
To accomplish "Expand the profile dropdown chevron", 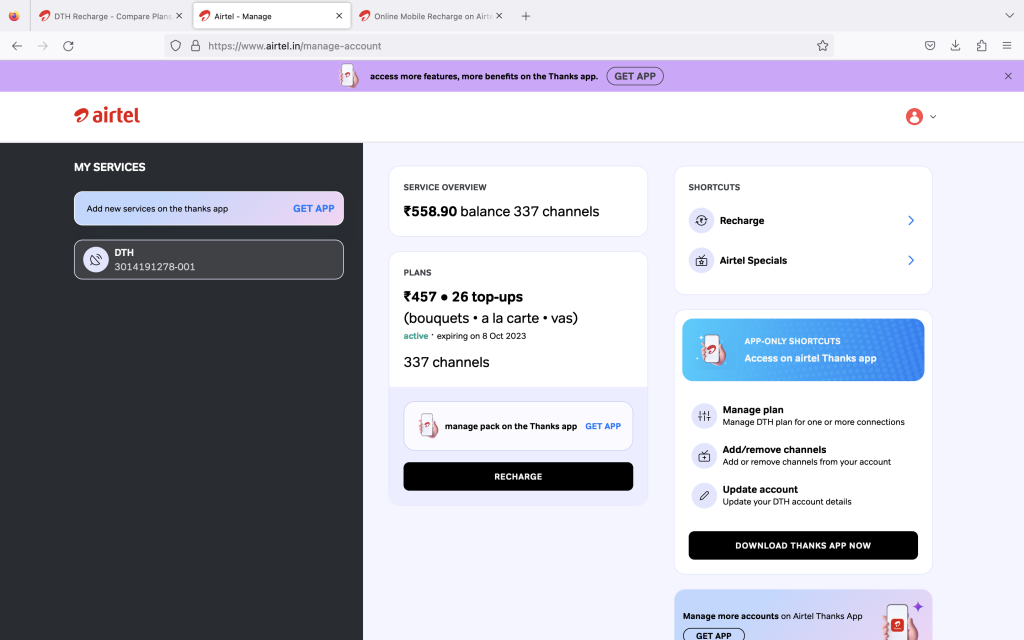I will point(933,117).
